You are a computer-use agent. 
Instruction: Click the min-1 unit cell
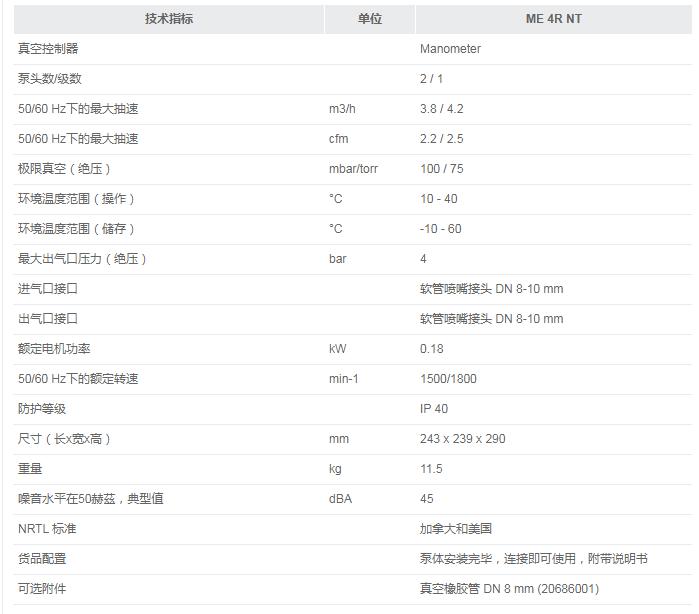[343, 379]
